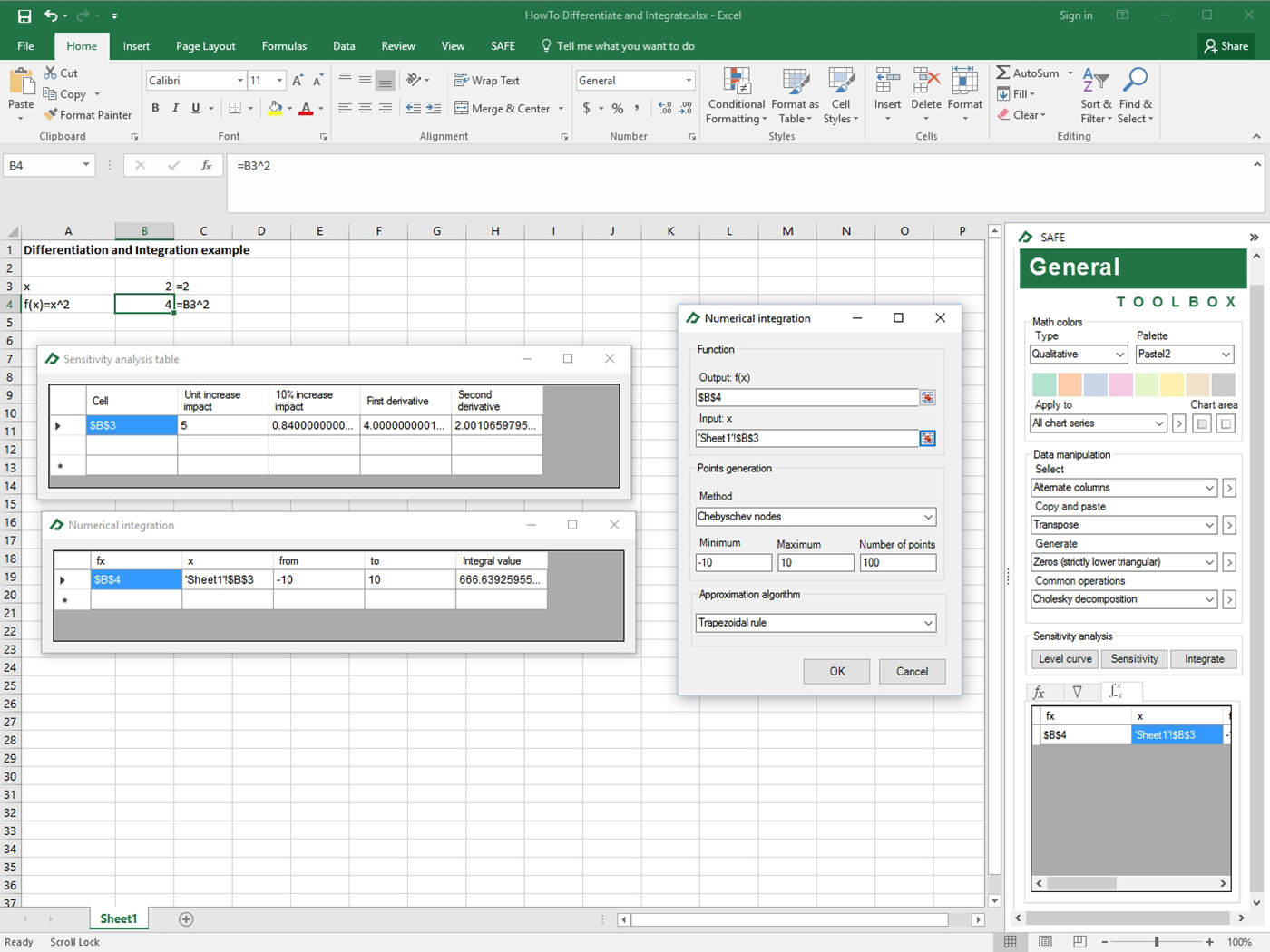The width and height of the screenshot is (1270, 952).
Task: Click the Font Color icon
Action: [x=306, y=108]
